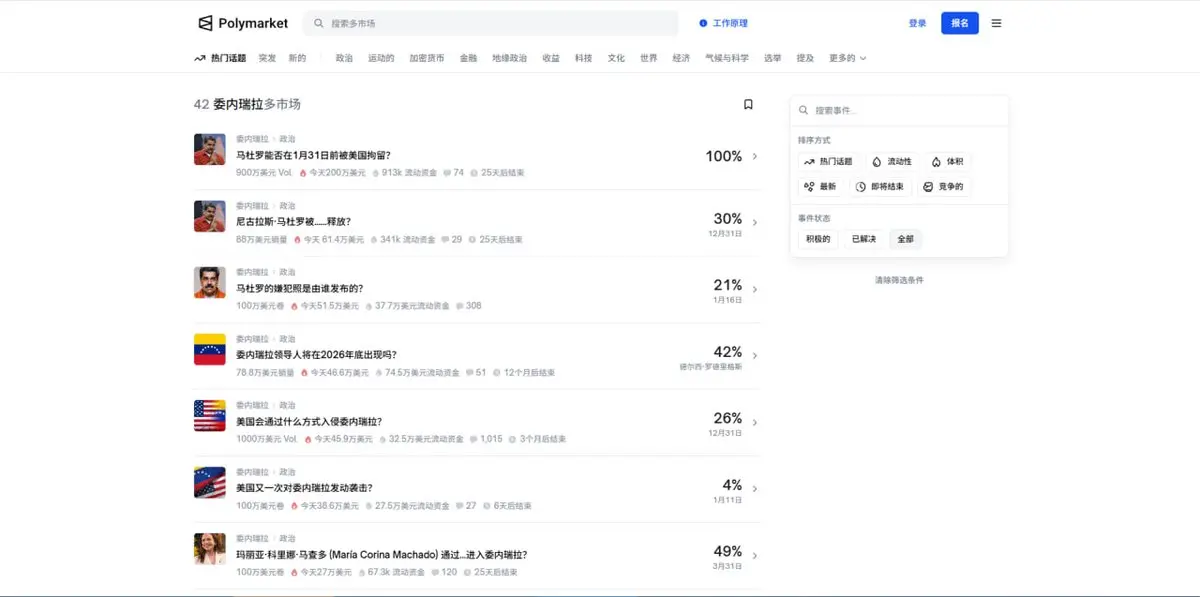Click the Polymarket logo

click(242, 23)
